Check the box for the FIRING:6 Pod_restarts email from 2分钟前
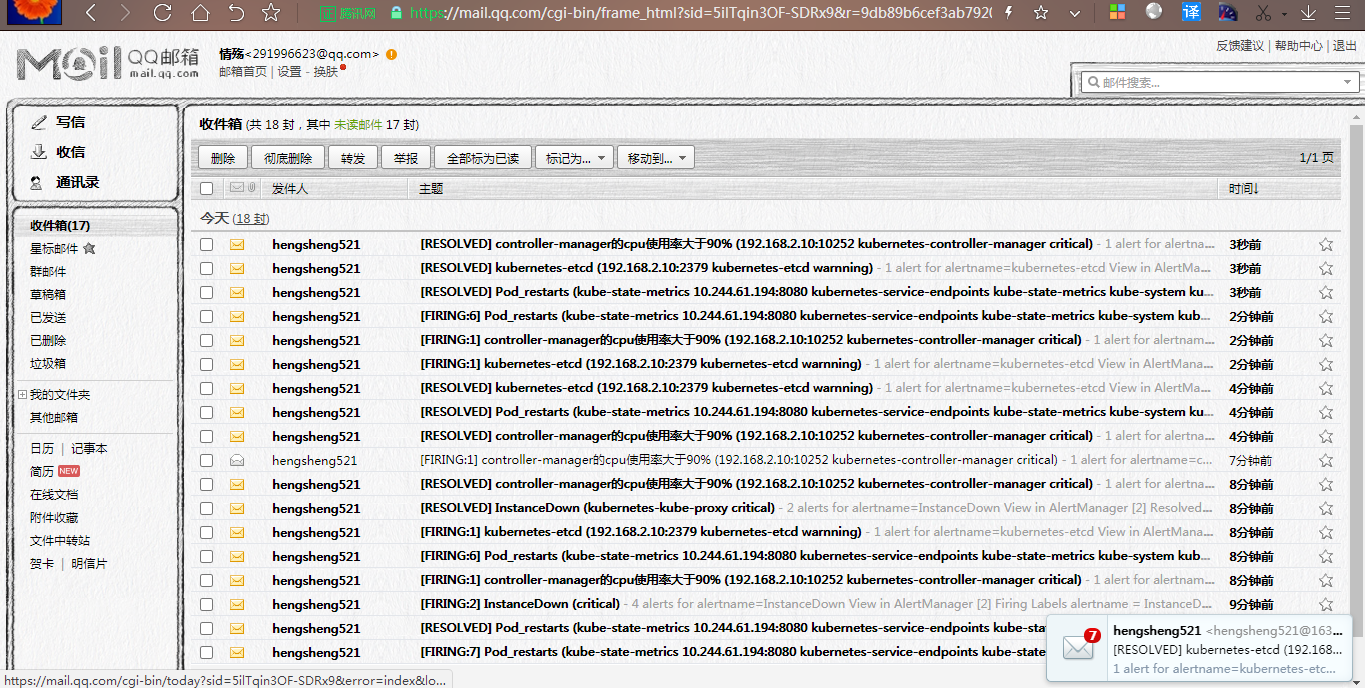Image resolution: width=1365 pixels, height=688 pixels. point(206,316)
